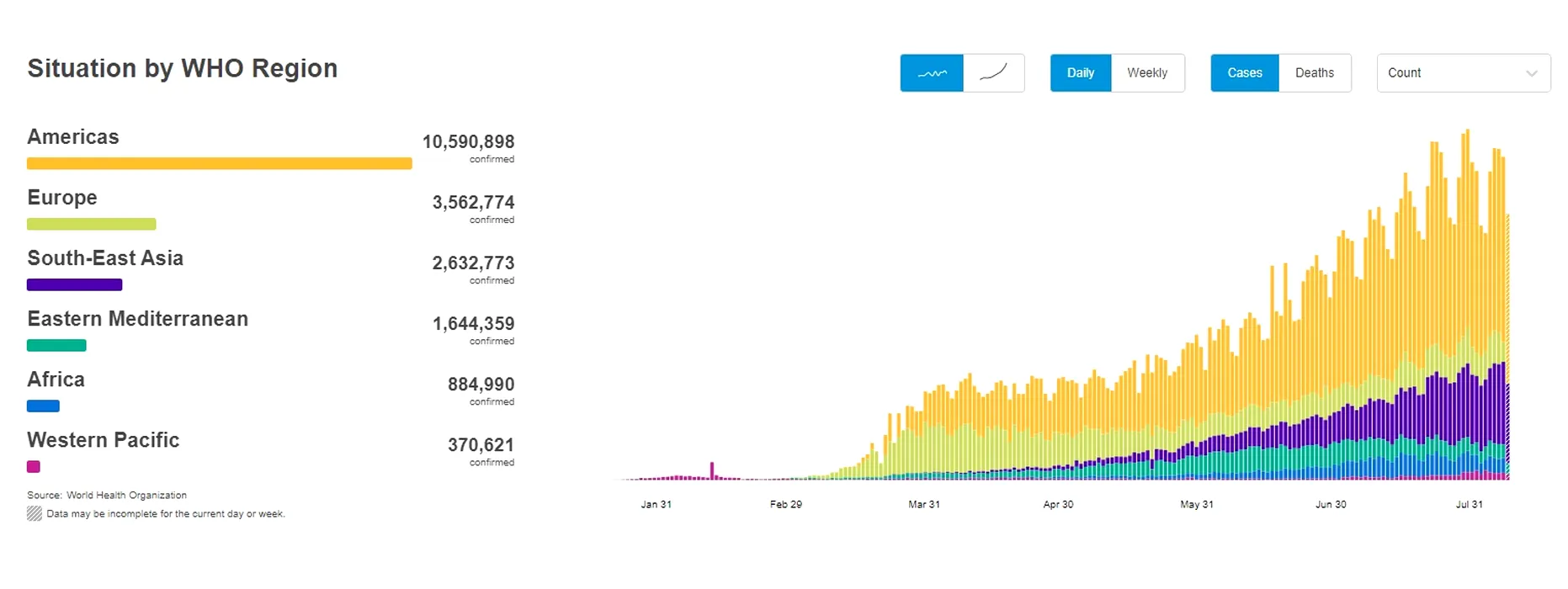Click the light green Europe bar

tap(91, 224)
